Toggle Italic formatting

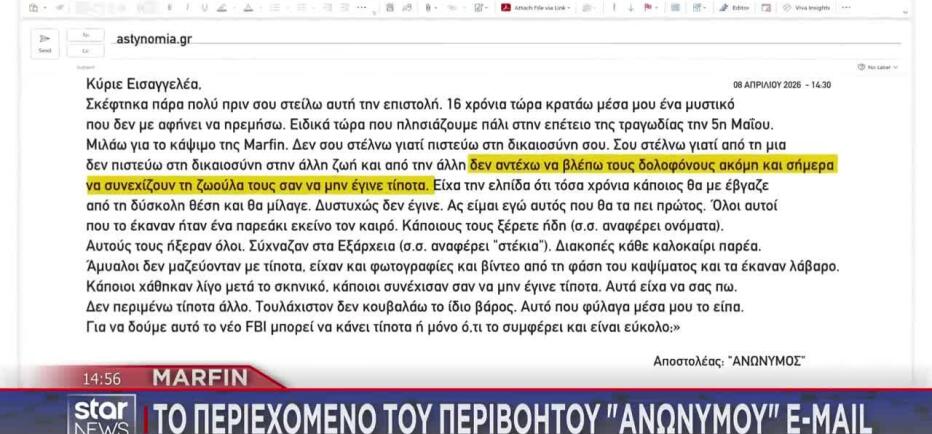coord(187,8)
